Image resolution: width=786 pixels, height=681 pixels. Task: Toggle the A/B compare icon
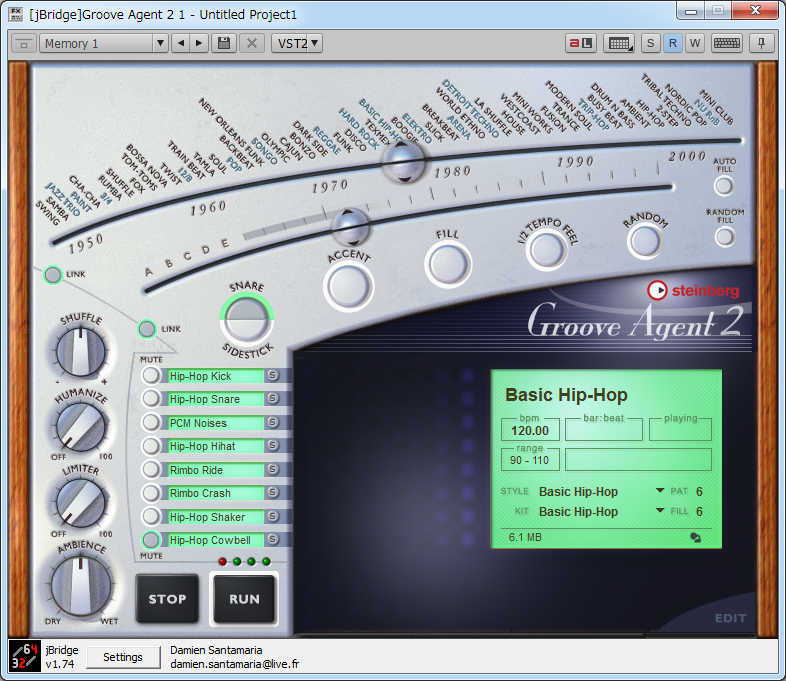(x=580, y=44)
